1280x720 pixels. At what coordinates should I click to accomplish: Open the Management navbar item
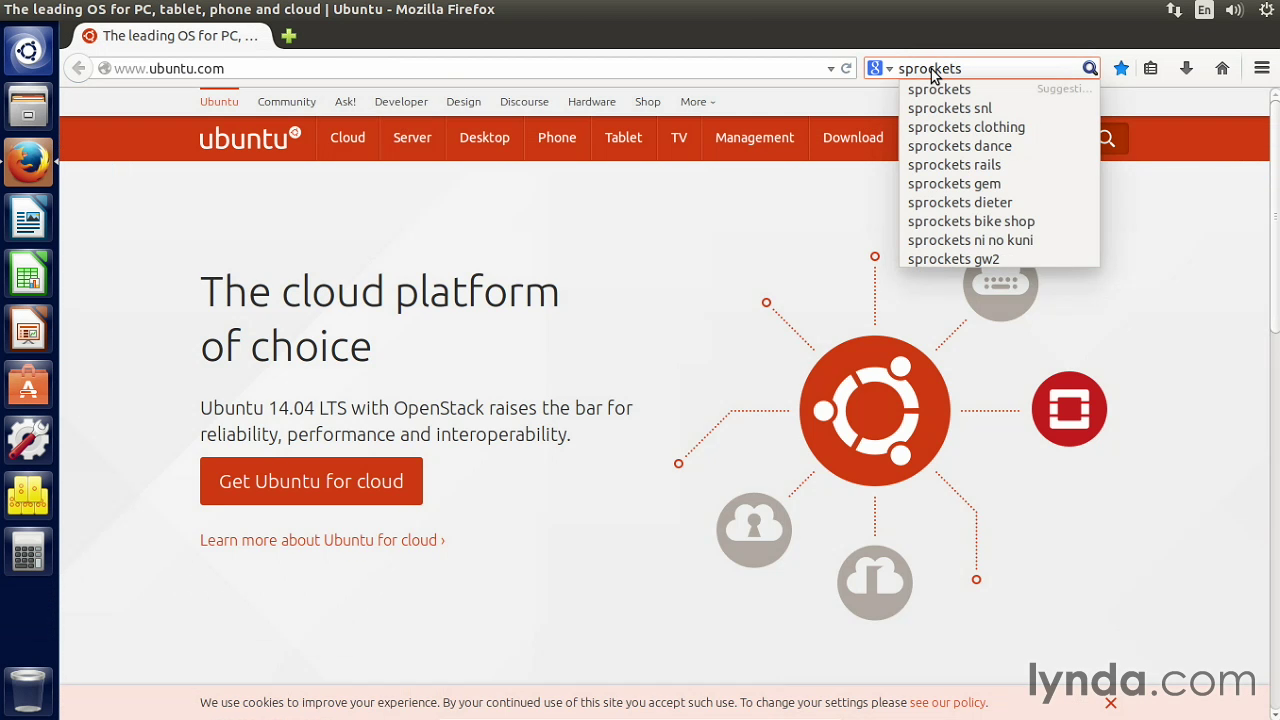(755, 138)
